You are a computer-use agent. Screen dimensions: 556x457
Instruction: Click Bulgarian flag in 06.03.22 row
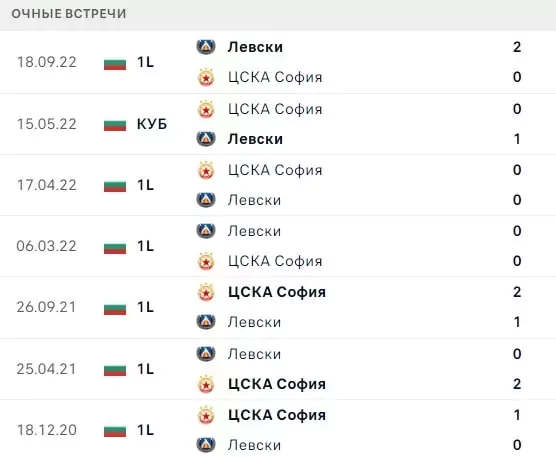pyautogui.click(x=115, y=246)
